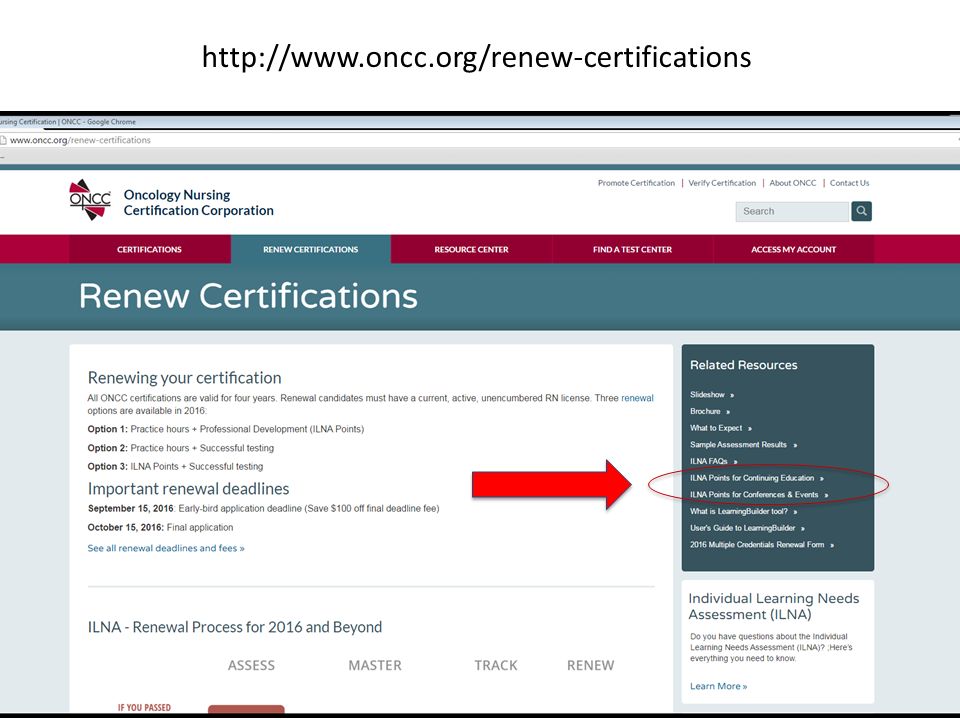Open User's Guide to LearningBuilder
The image size is (960, 720).
747,528
